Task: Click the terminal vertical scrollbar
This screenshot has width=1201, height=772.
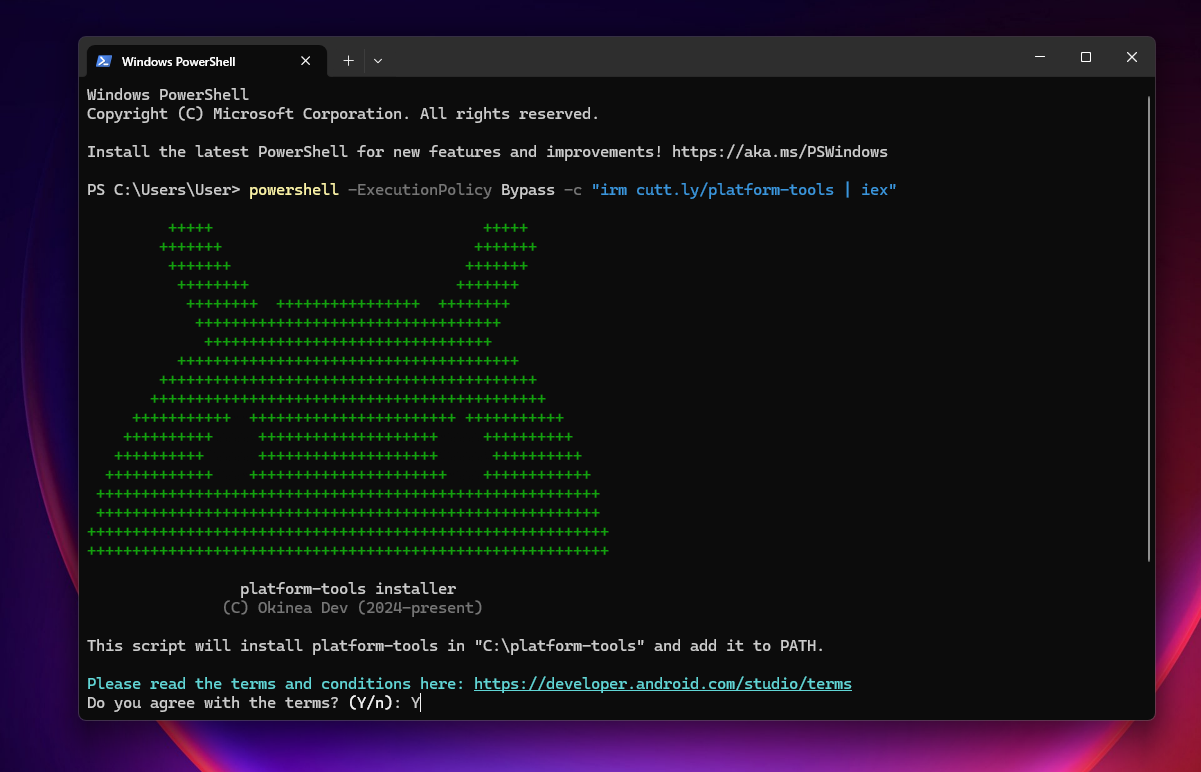Action: point(1149,330)
